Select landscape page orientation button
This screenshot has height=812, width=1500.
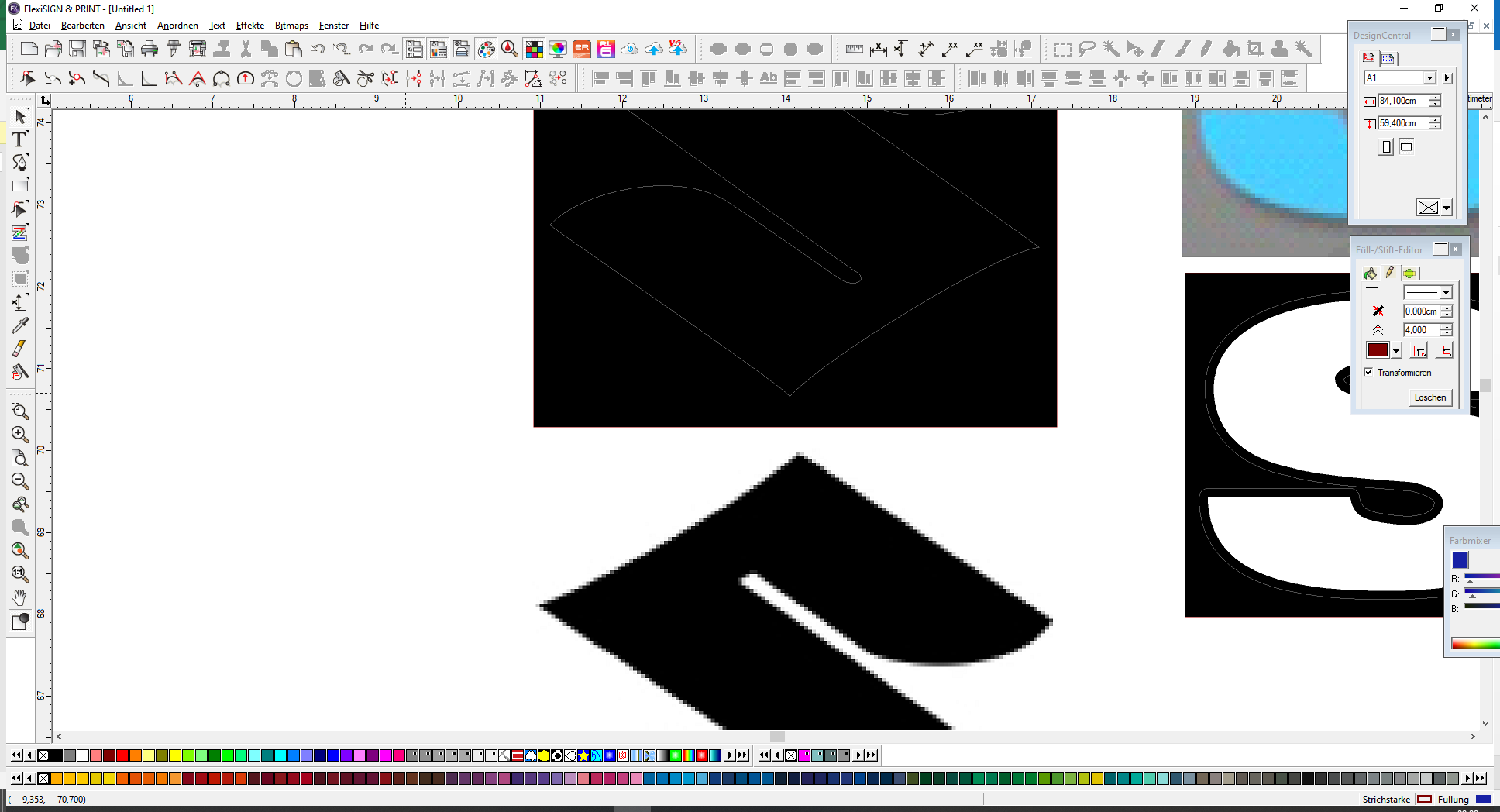click(x=1406, y=146)
